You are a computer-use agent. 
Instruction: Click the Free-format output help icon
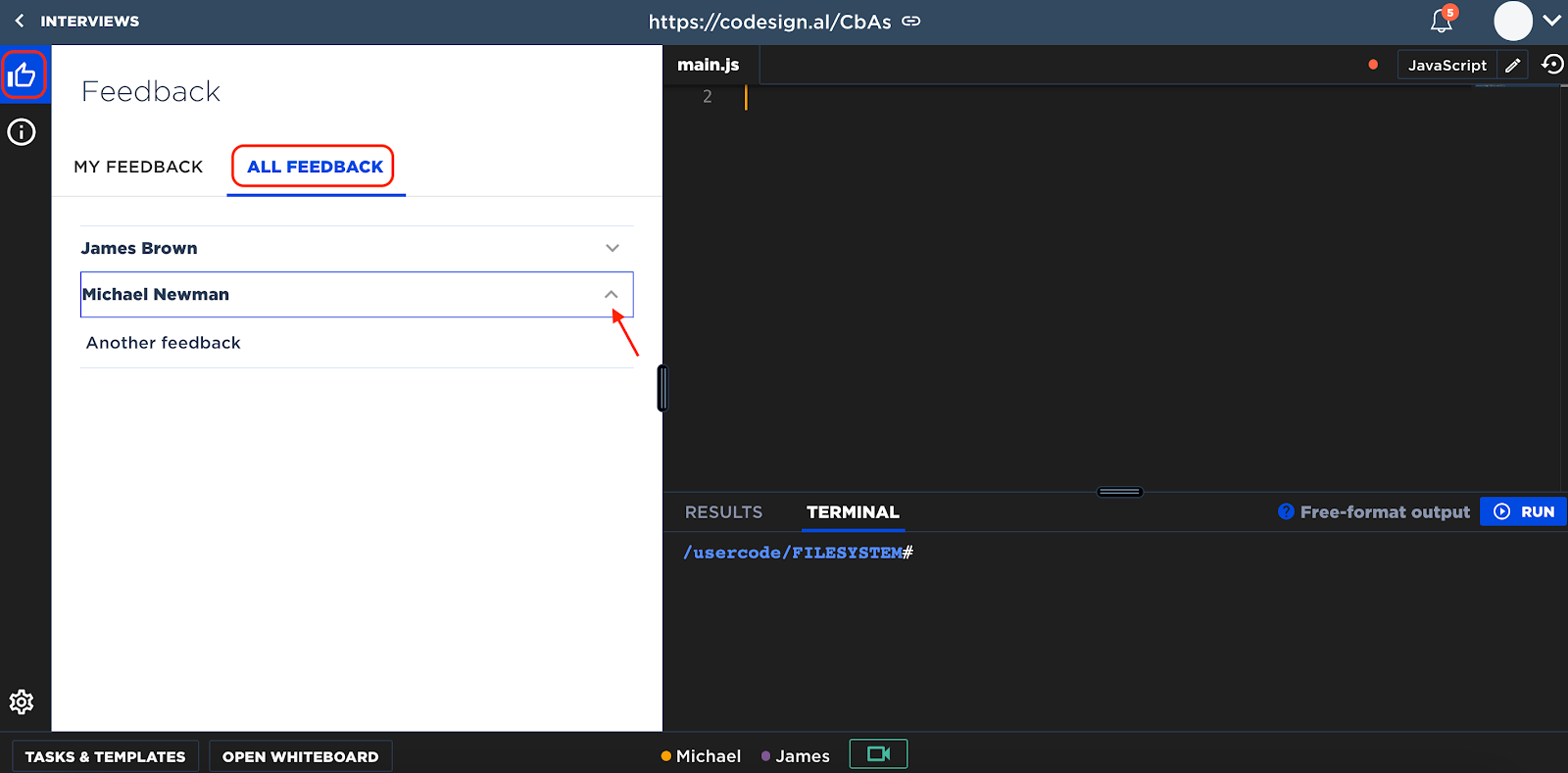point(1286,511)
